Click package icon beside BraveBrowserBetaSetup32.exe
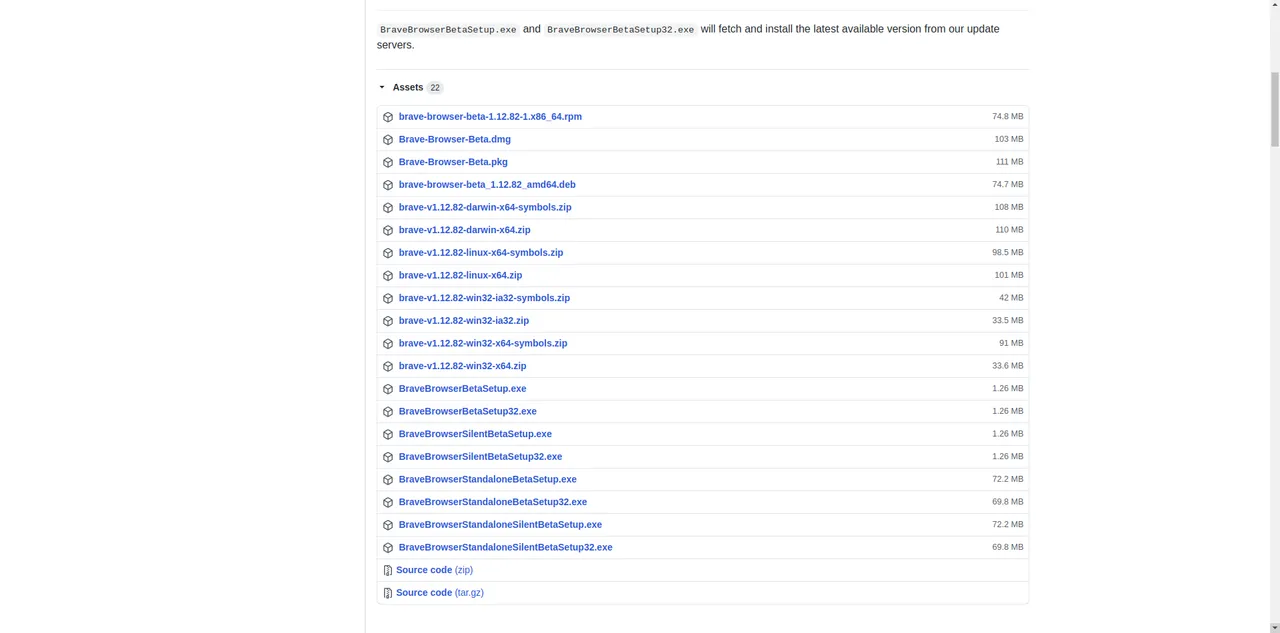This screenshot has height=633, width=1280. click(388, 412)
